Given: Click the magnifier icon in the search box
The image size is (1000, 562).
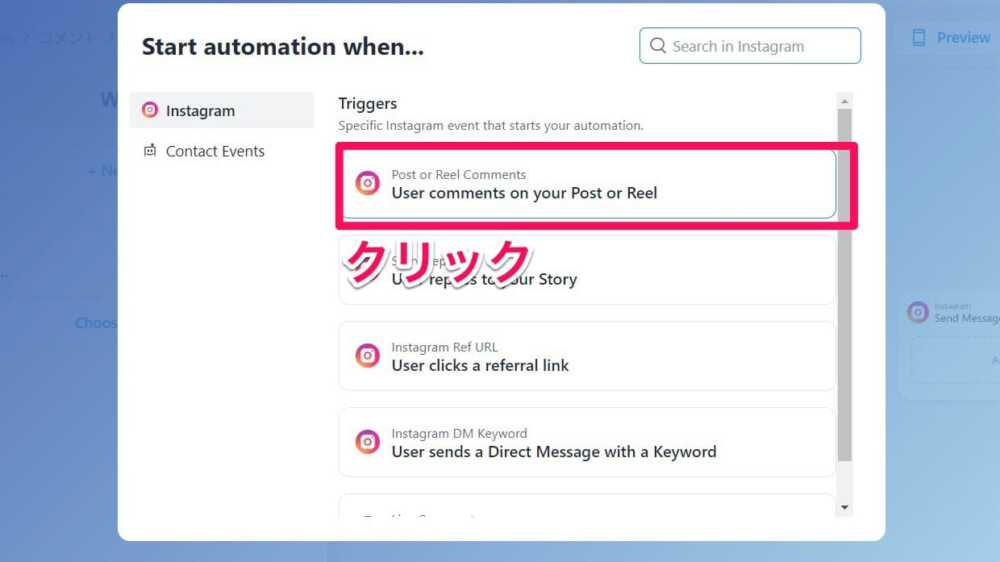Looking at the screenshot, I should pos(658,46).
